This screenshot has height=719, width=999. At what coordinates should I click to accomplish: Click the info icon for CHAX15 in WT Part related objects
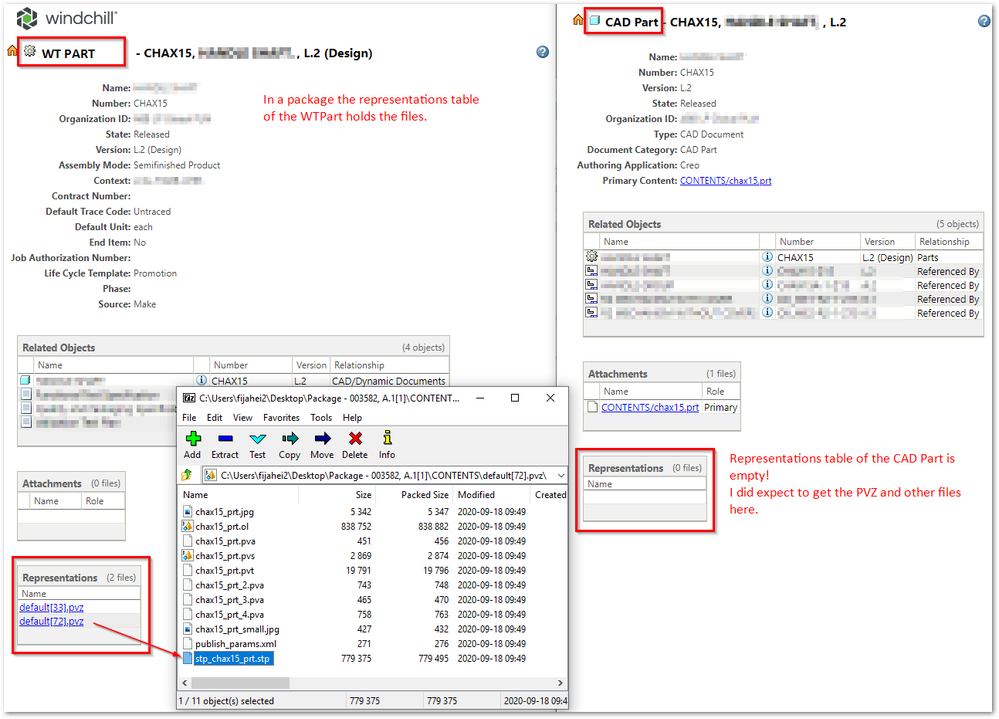point(201,380)
